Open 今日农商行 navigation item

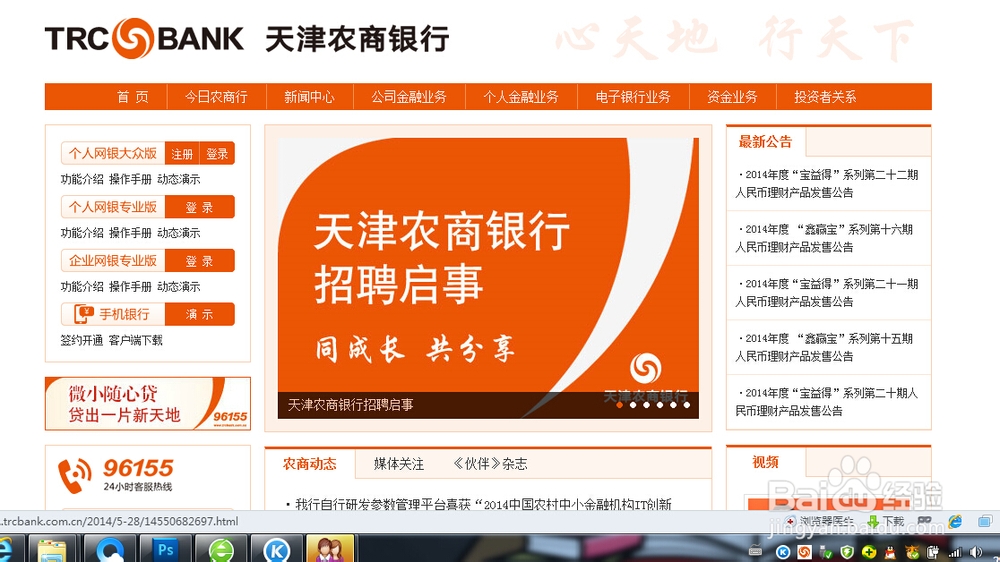point(216,97)
